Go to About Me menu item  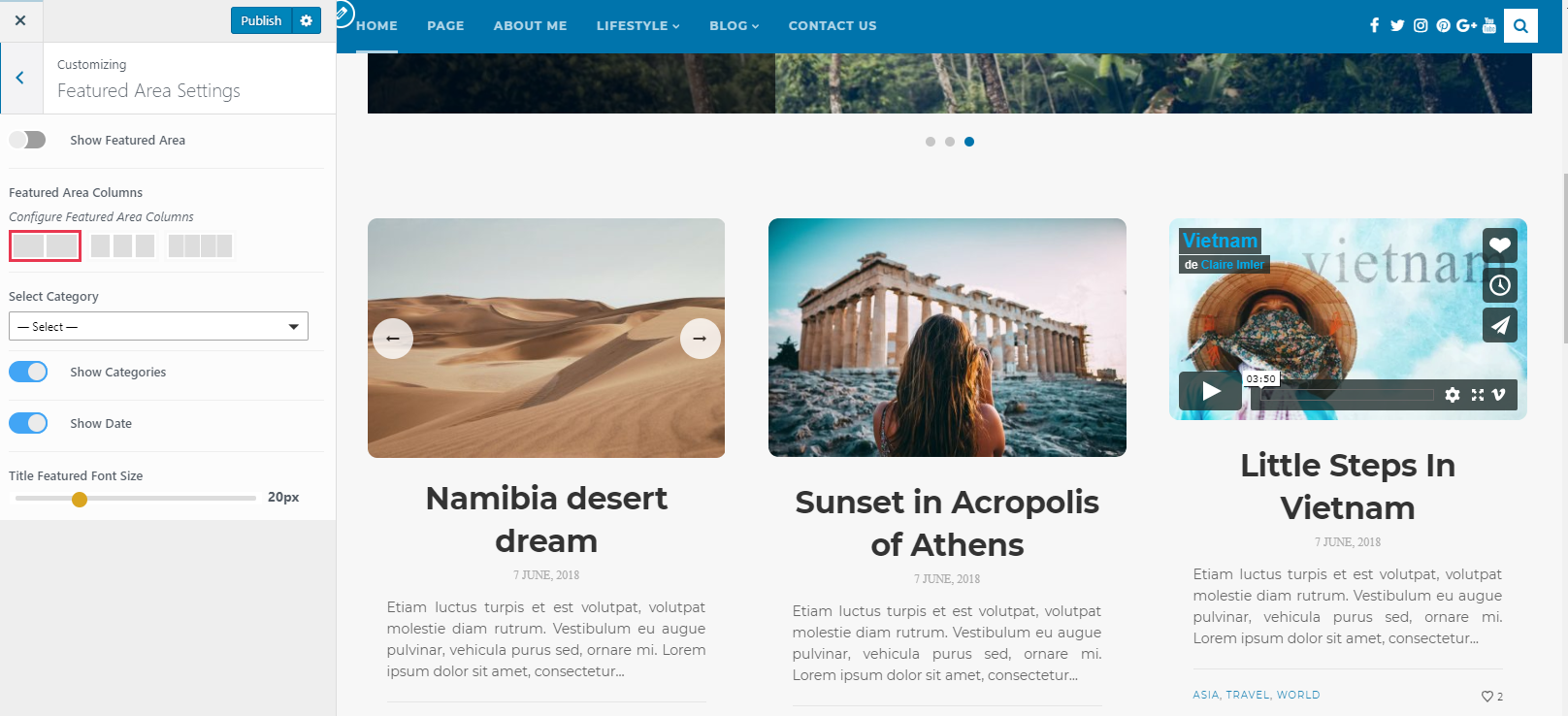tap(530, 25)
